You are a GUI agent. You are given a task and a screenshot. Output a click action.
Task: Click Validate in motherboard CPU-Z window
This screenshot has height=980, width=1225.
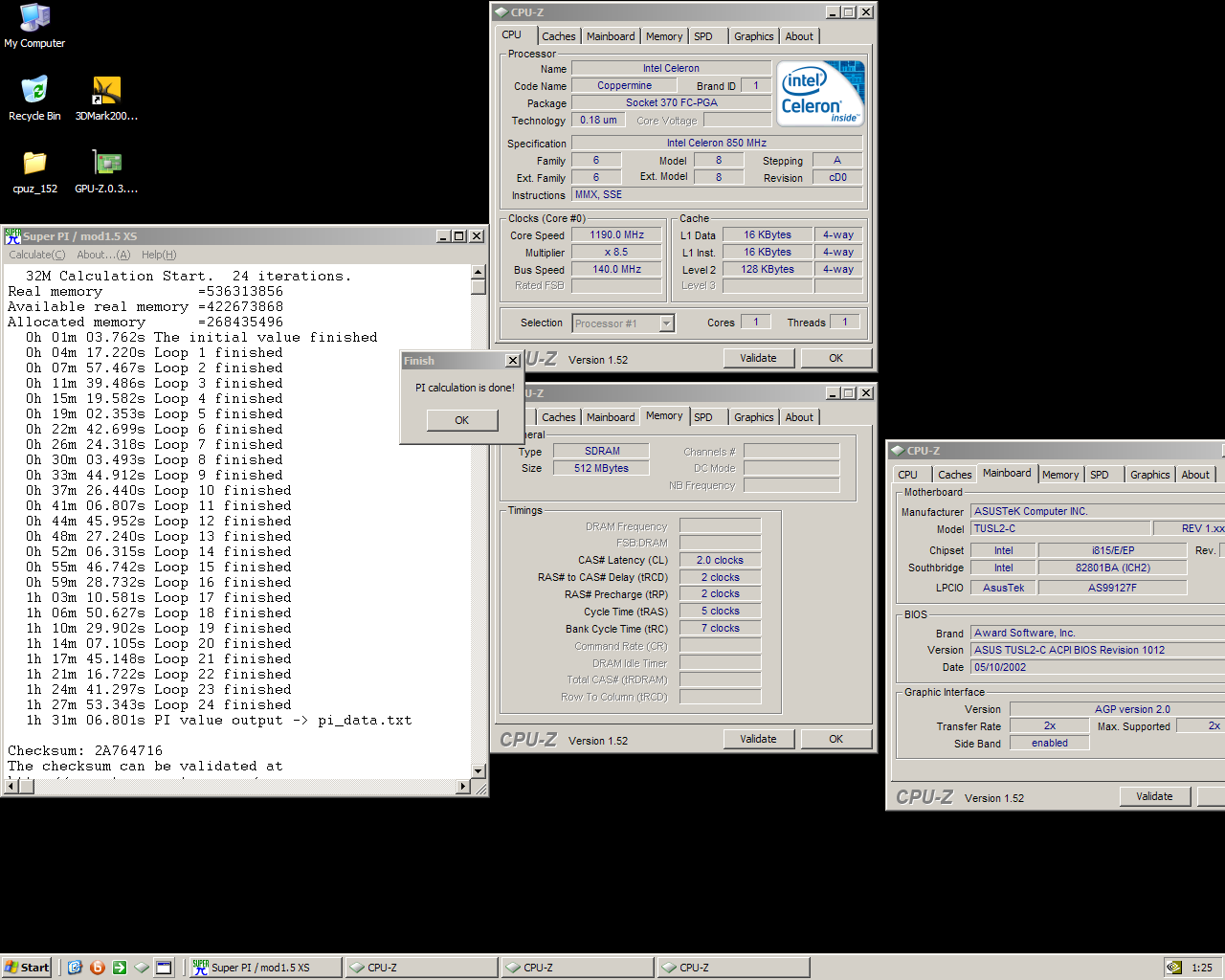click(x=1154, y=796)
